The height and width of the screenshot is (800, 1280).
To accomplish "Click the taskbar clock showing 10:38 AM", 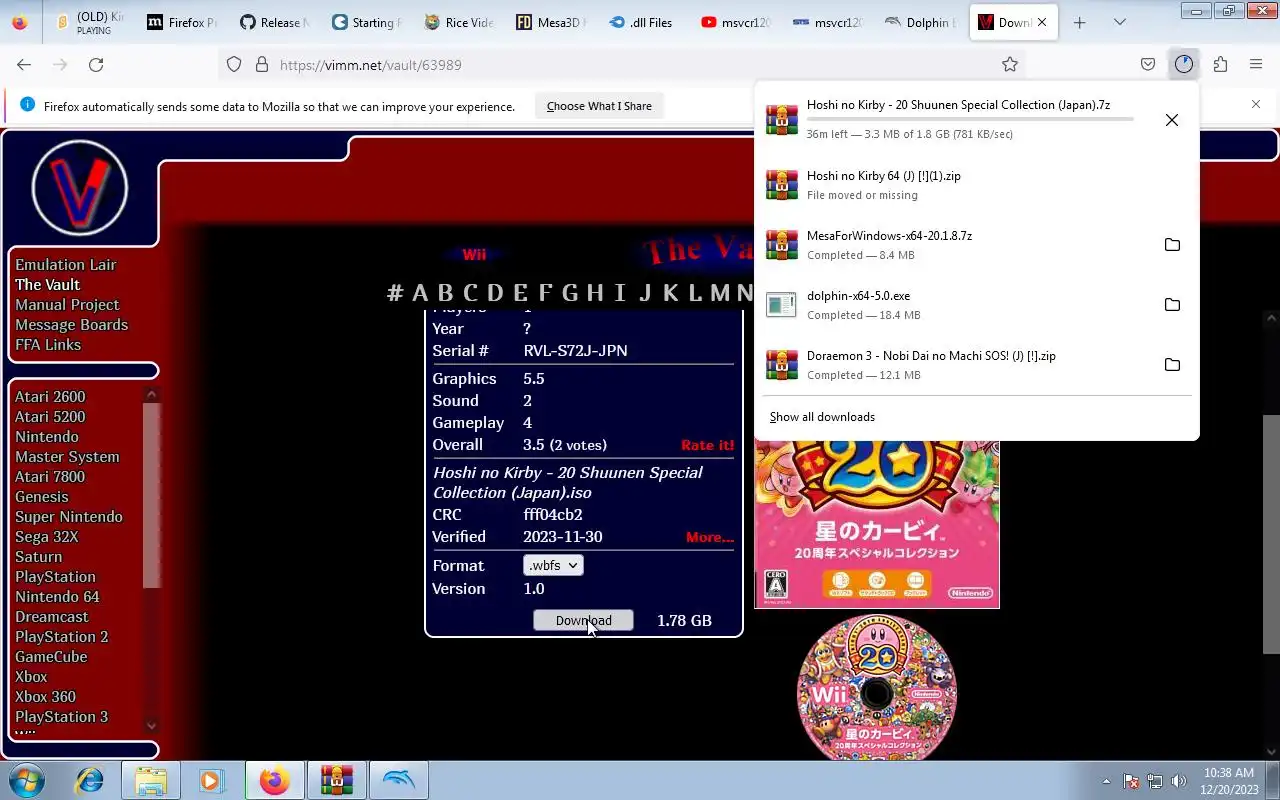I will pos(1229,781).
